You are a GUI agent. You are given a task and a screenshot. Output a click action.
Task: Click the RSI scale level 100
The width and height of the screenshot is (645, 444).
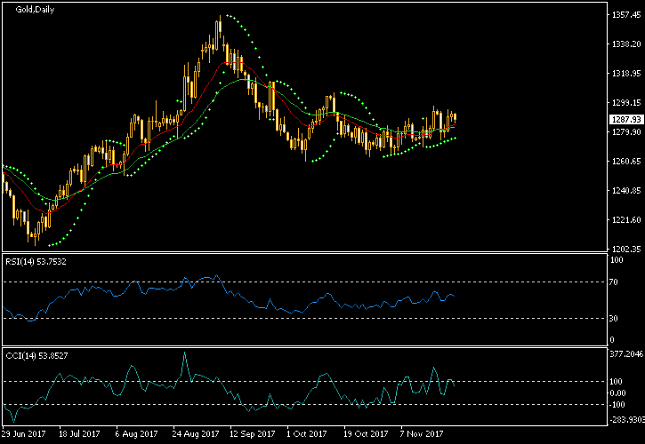tap(617, 260)
